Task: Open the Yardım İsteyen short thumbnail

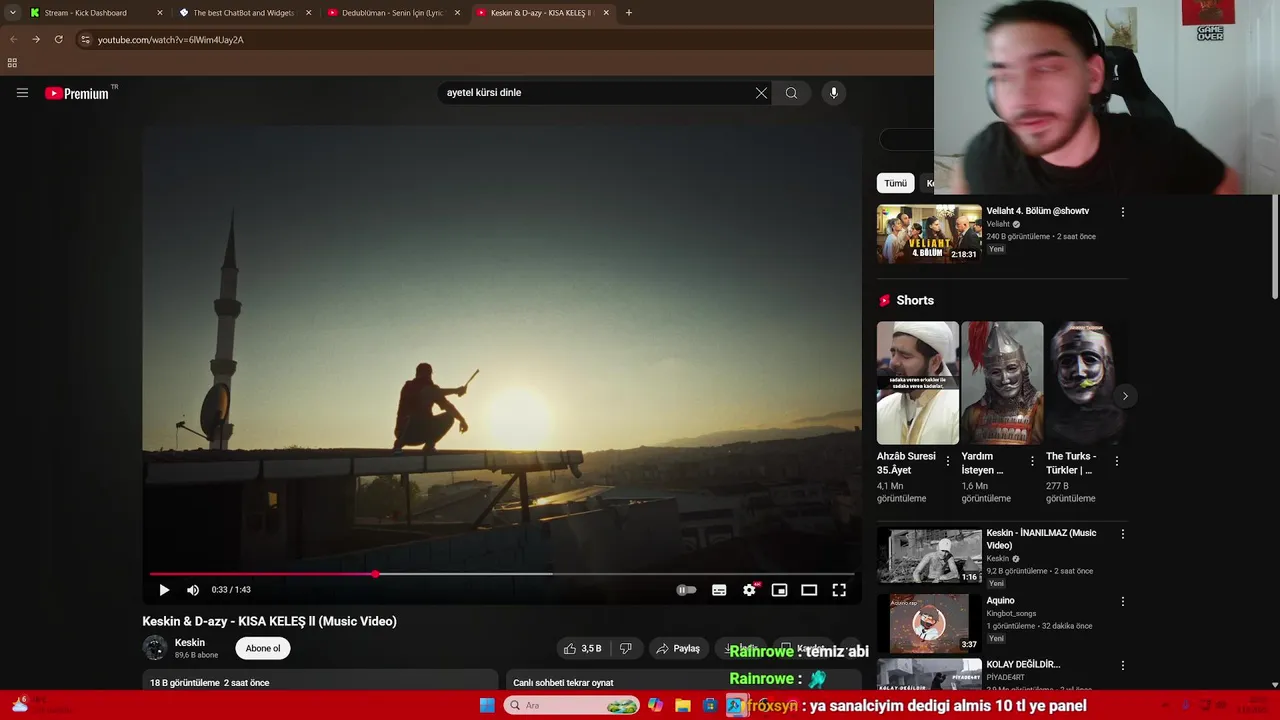Action: [x=1002, y=383]
